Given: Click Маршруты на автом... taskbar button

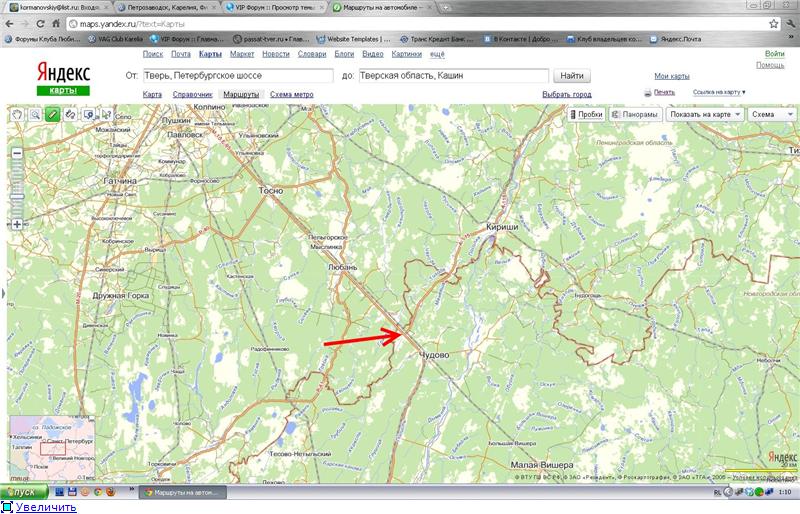Looking at the screenshot, I should click(184, 493).
